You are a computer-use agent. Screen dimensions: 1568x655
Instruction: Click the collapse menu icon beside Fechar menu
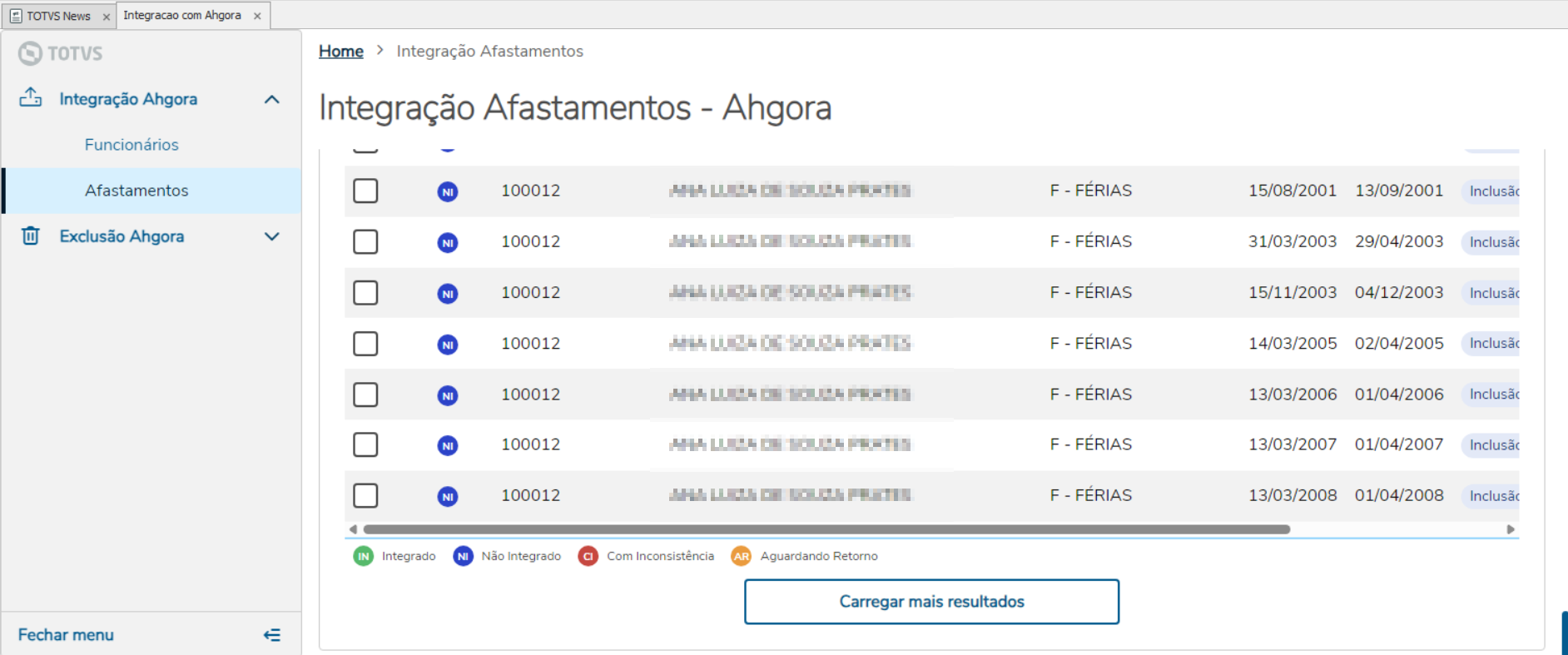tap(272, 635)
